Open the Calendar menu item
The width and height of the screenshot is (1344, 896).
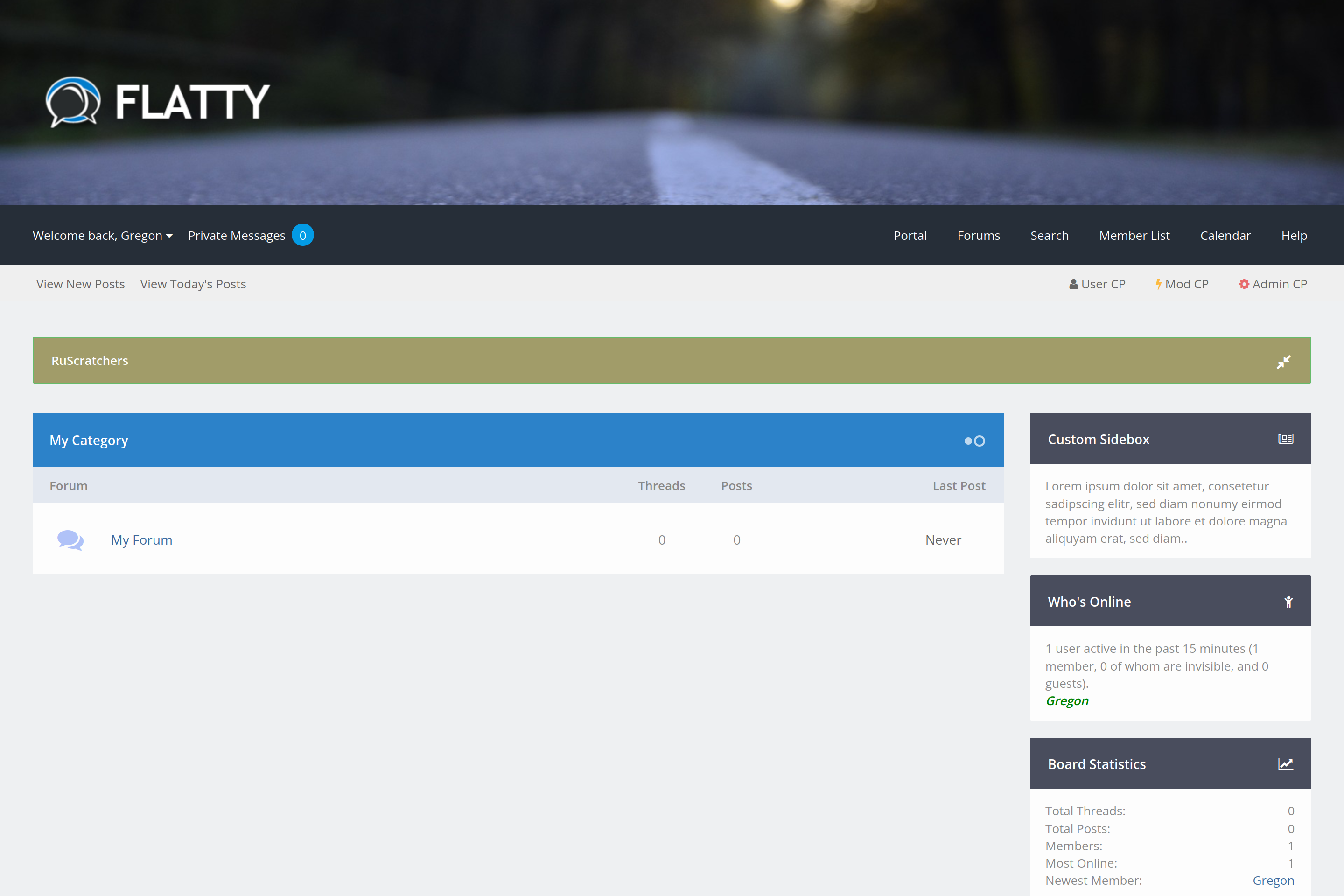click(x=1225, y=235)
